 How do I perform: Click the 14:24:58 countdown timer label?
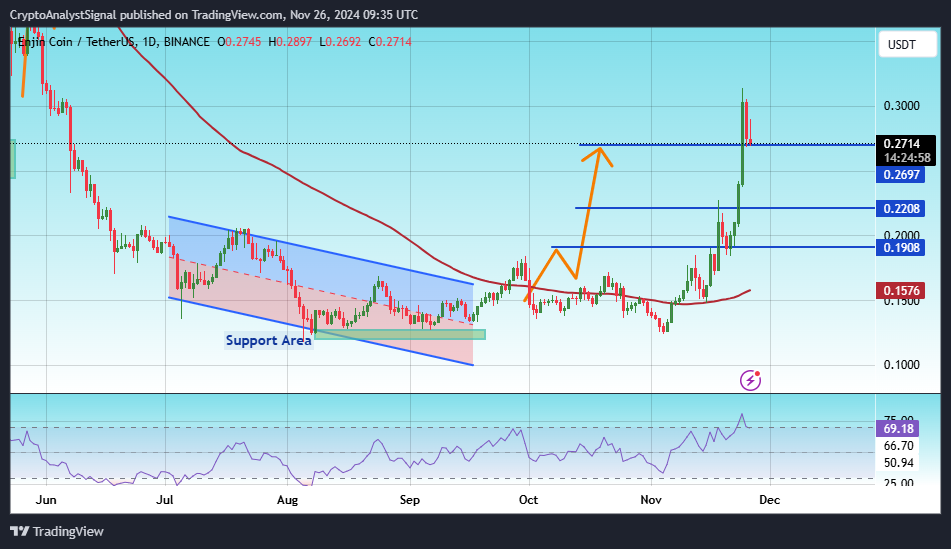[x=907, y=158]
